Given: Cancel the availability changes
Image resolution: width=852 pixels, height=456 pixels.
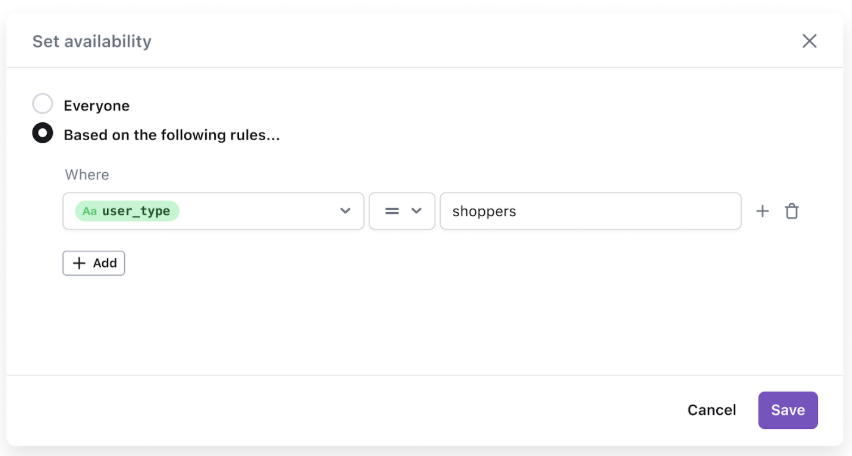Looking at the screenshot, I should (711, 410).
